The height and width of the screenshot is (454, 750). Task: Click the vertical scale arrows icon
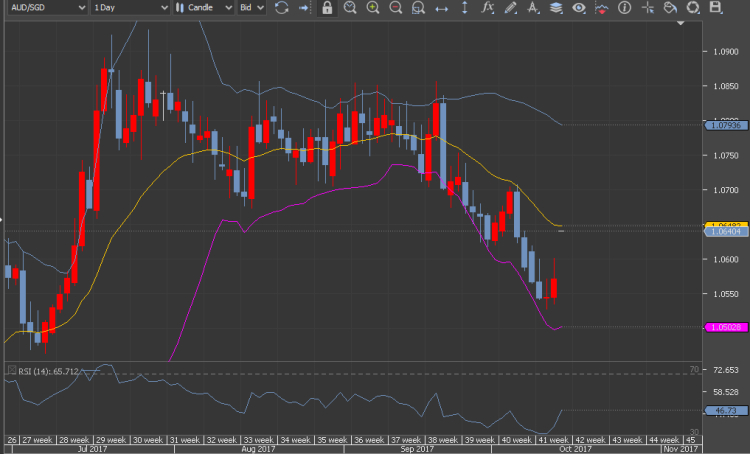coord(464,8)
